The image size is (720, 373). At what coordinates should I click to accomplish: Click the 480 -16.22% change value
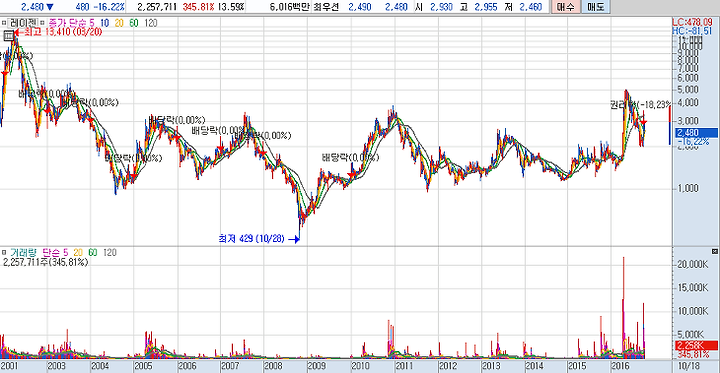click(x=100, y=7)
